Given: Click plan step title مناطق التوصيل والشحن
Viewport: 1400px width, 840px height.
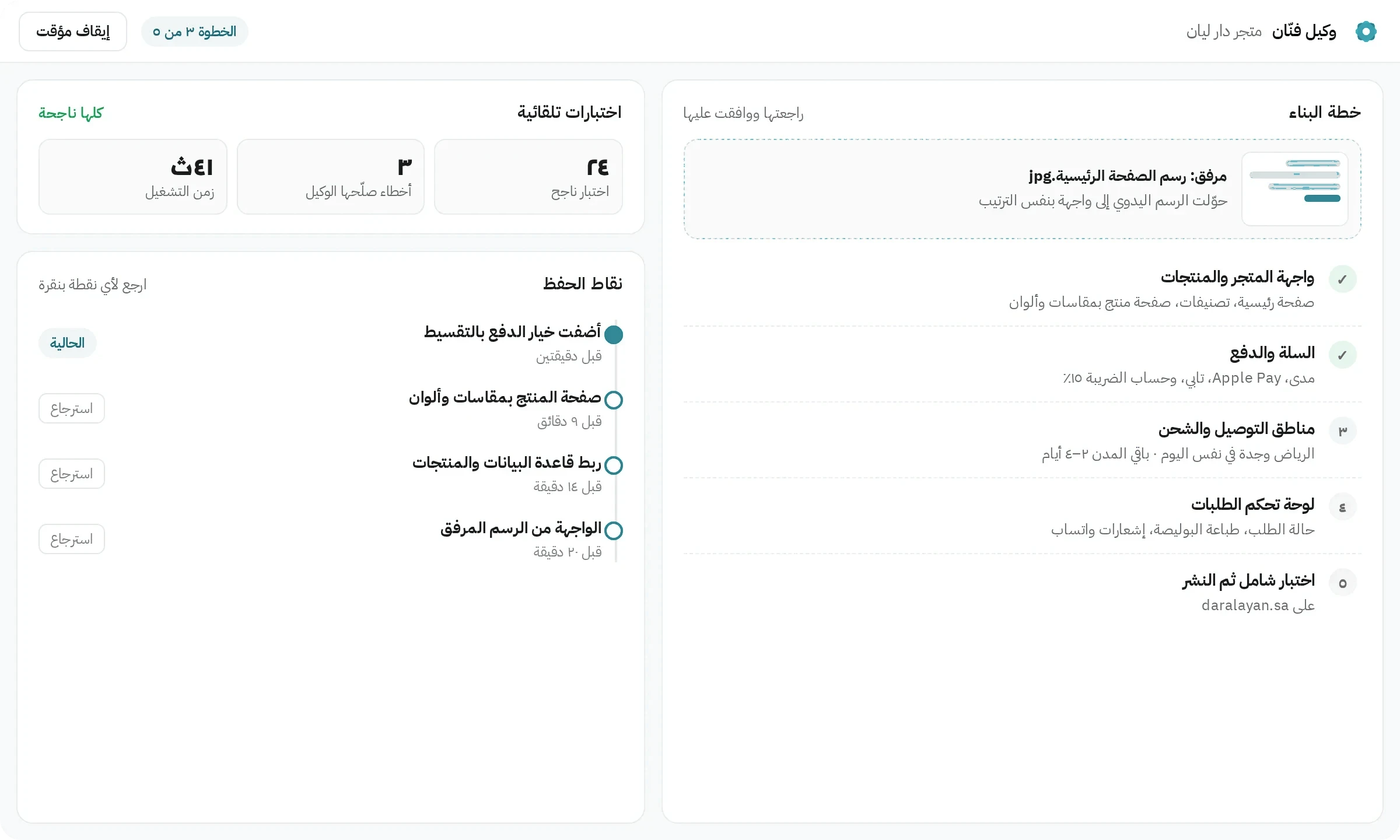Looking at the screenshot, I should [1237, 429].
